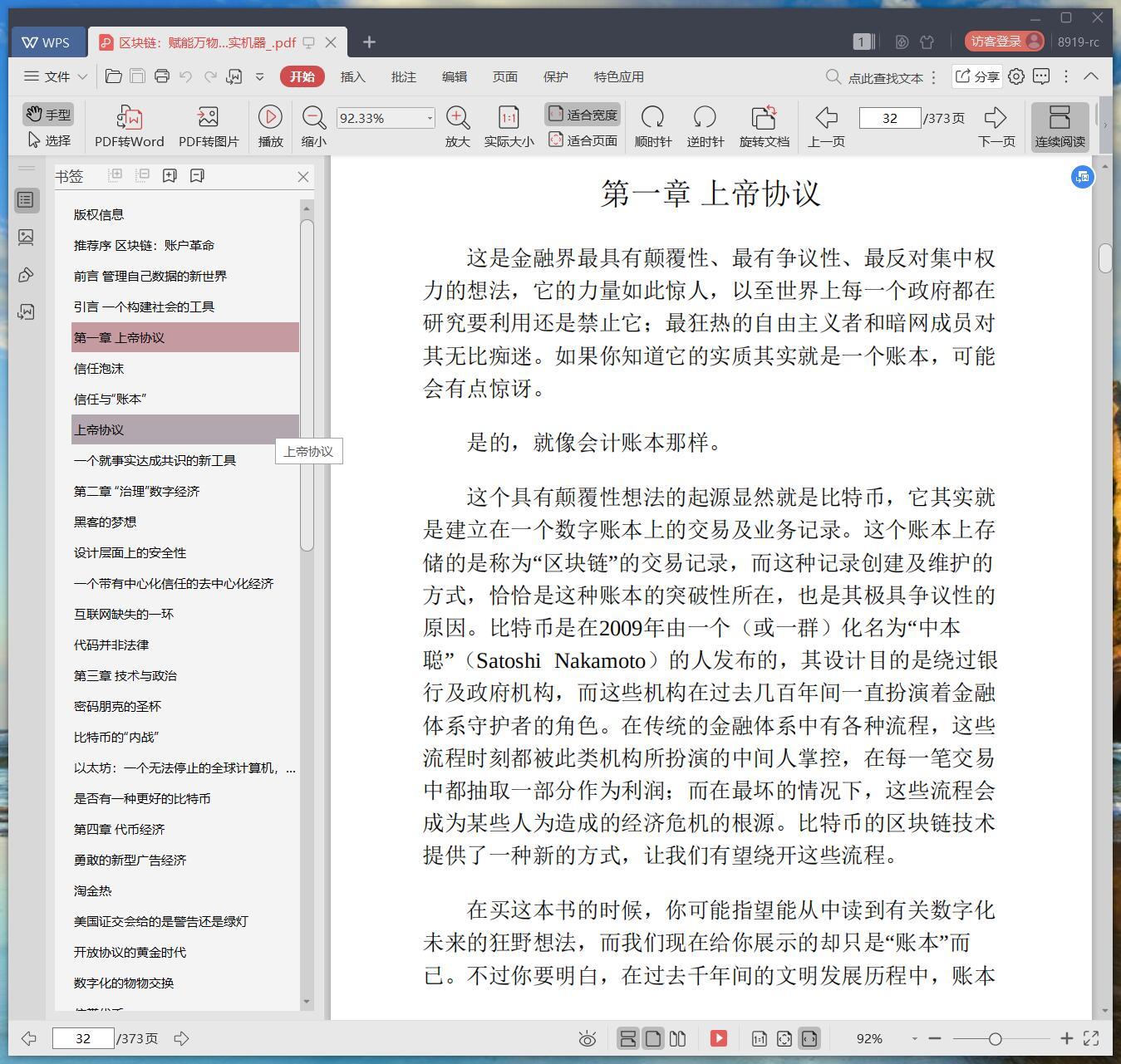Collapse the ribbon with the chevron

(x=1091, y=76)
